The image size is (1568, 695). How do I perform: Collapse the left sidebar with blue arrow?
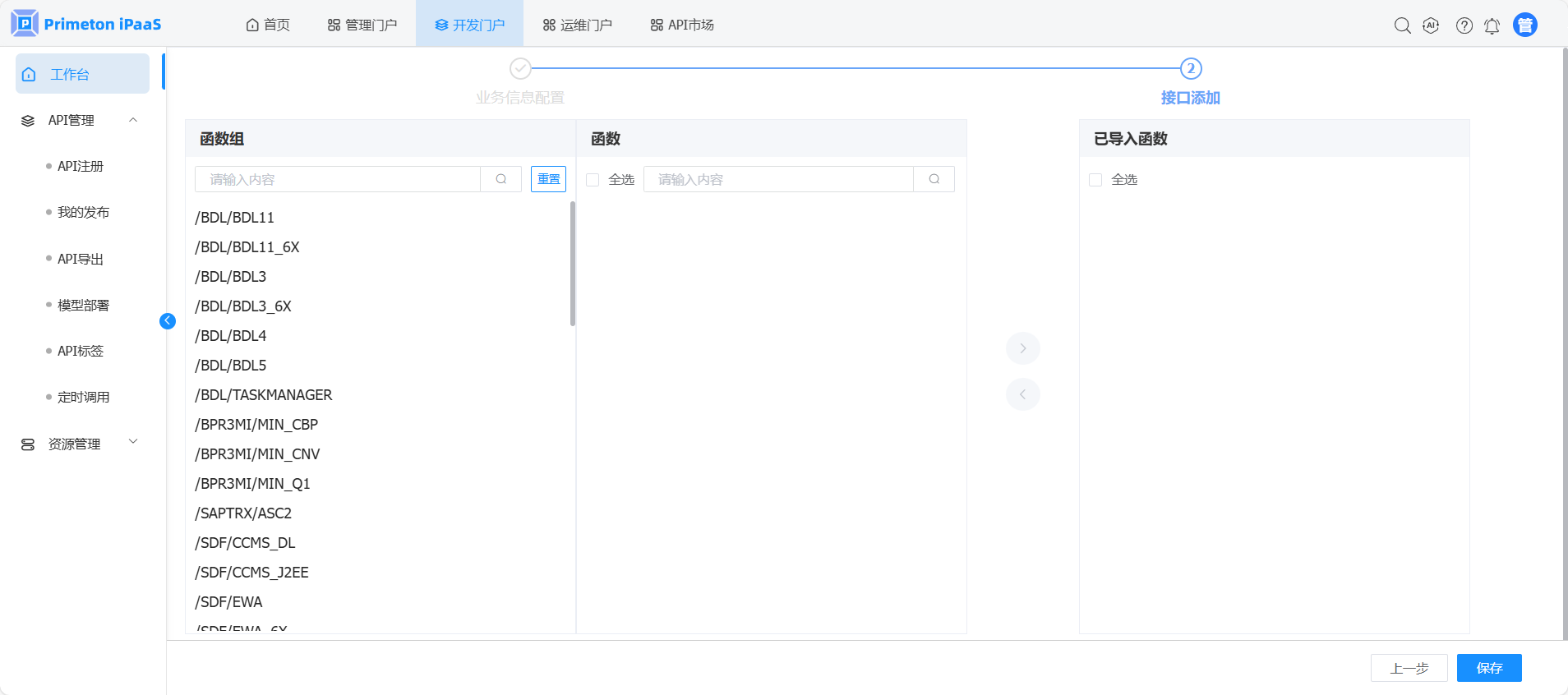(168, 321)
